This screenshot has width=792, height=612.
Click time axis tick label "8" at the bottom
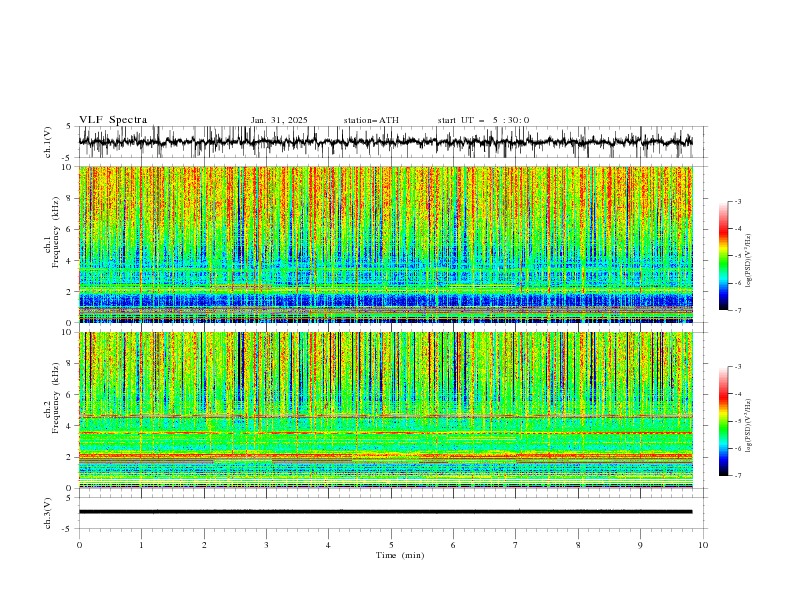click(x=578, y=545)
